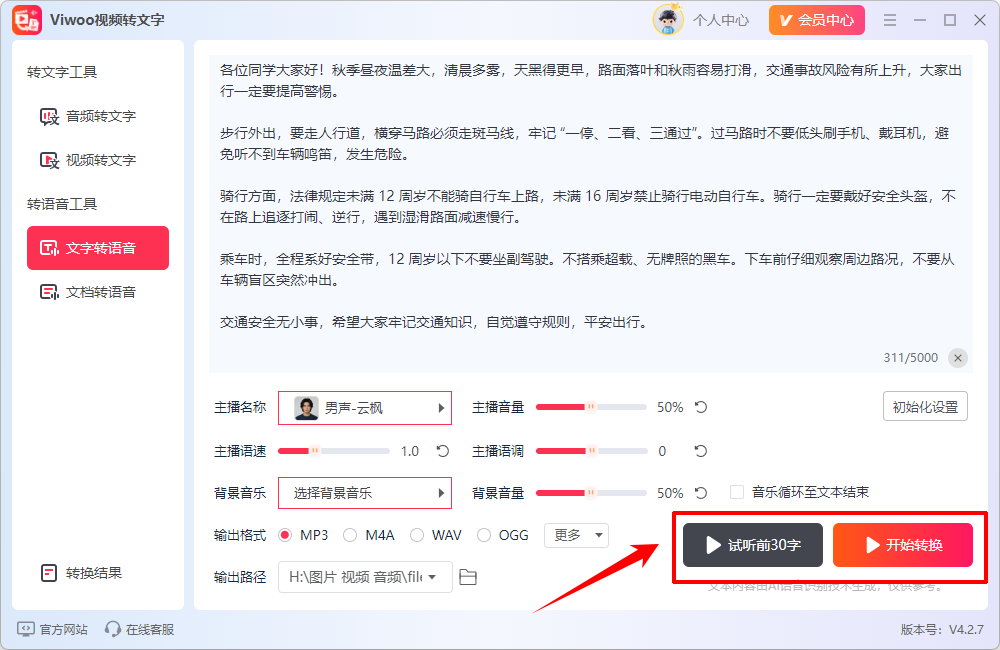Reset 主播语调 with its reset icon
The image size is (1000, 650).
click(701, 451)
